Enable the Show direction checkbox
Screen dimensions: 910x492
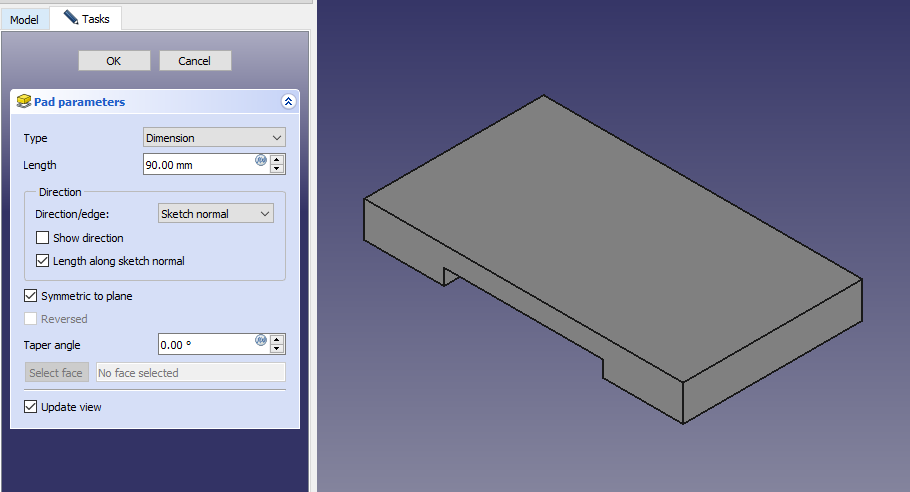42,238
